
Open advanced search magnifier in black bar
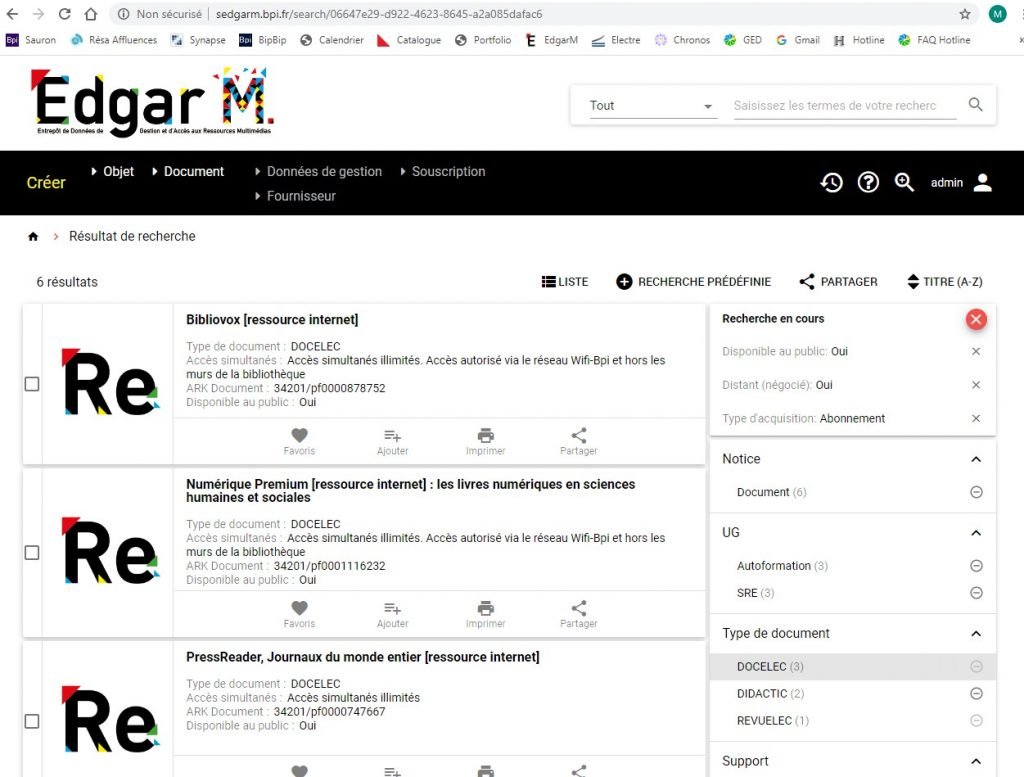point(904,182)
